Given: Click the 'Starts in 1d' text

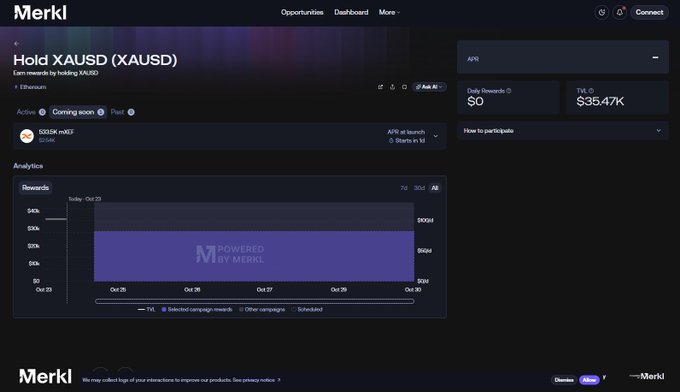Looking at the screenshot, I should (410, 140).
